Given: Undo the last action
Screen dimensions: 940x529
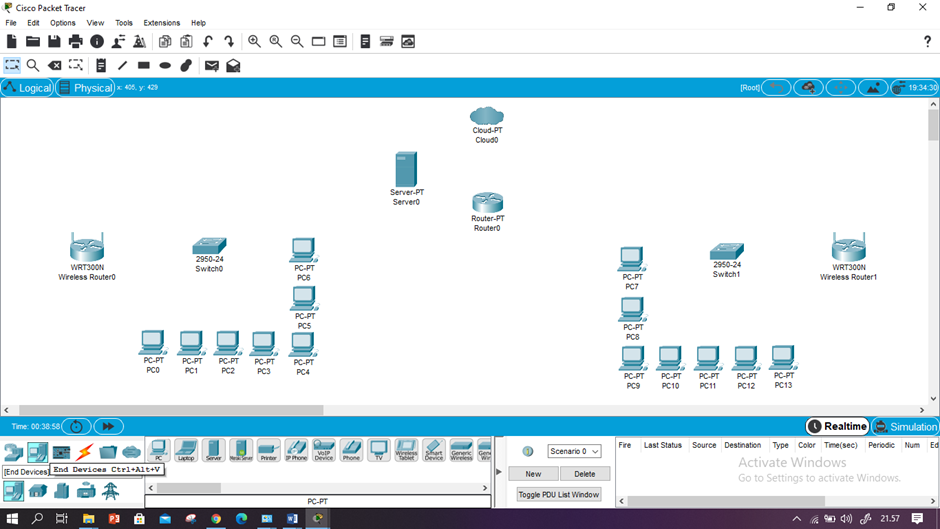Looking at the screenshot, I should pos(207,41).
